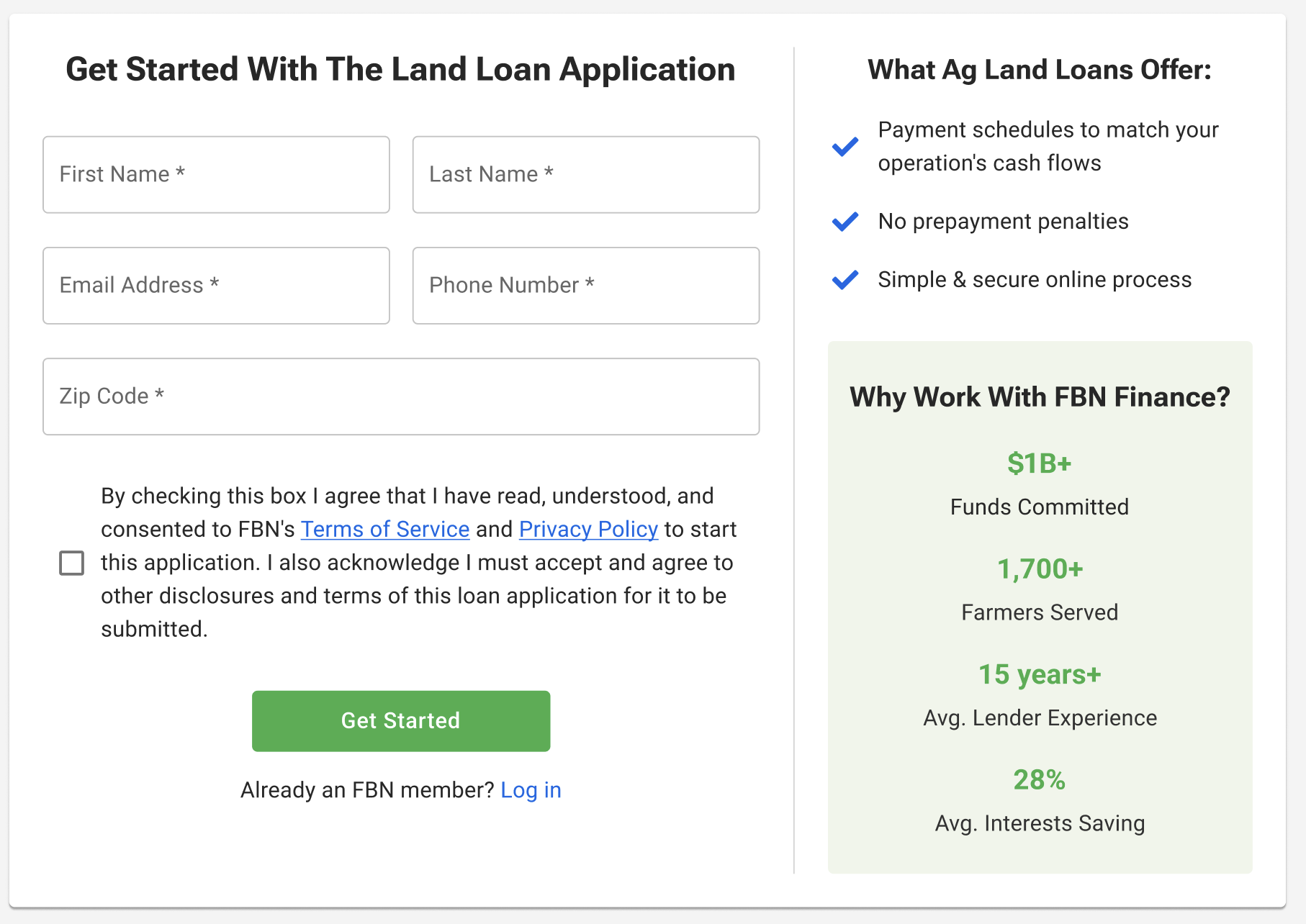1306x924 pixels.
Task: Open the Privacy Policy link
Action: (x=588, y=529)
